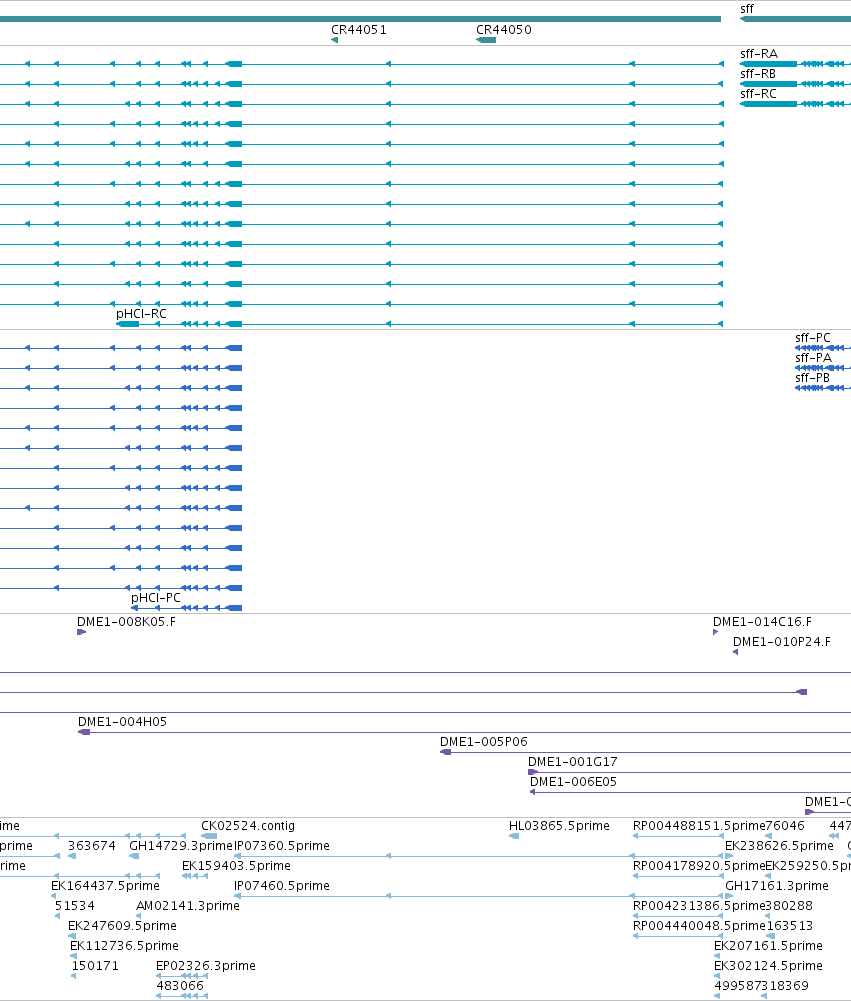Click the 363674 feature label
This screenshot has height=1001, width=851.
92,846
